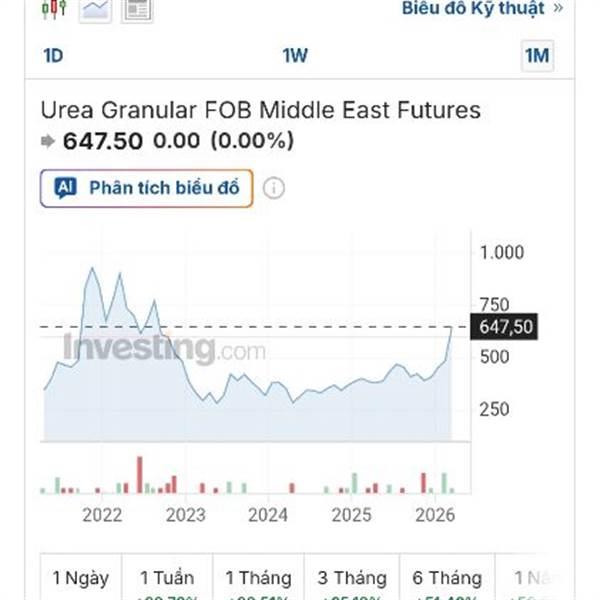Viewport: 600px width, 600px height.
Task: Select the 1M interval option
Action: (x=537, y=56)
